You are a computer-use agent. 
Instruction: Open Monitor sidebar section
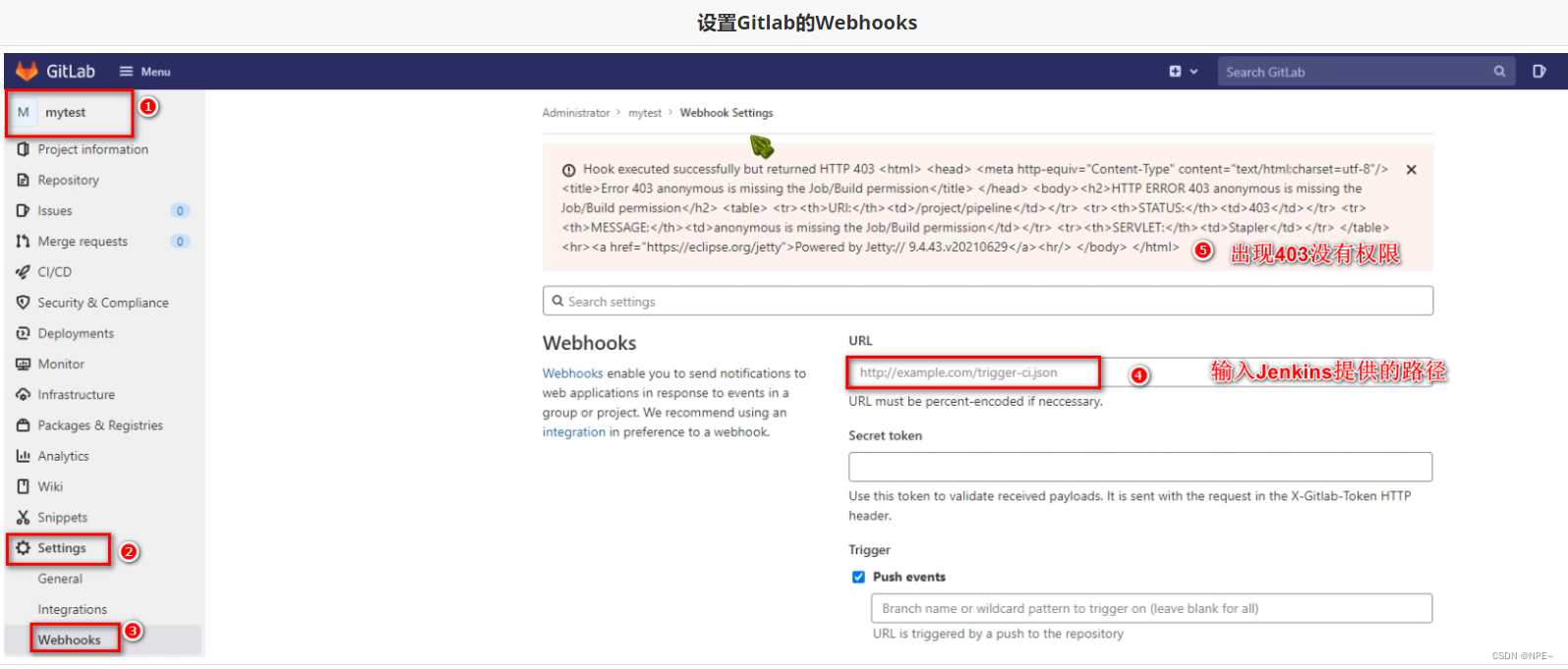[x=61, y=363]
